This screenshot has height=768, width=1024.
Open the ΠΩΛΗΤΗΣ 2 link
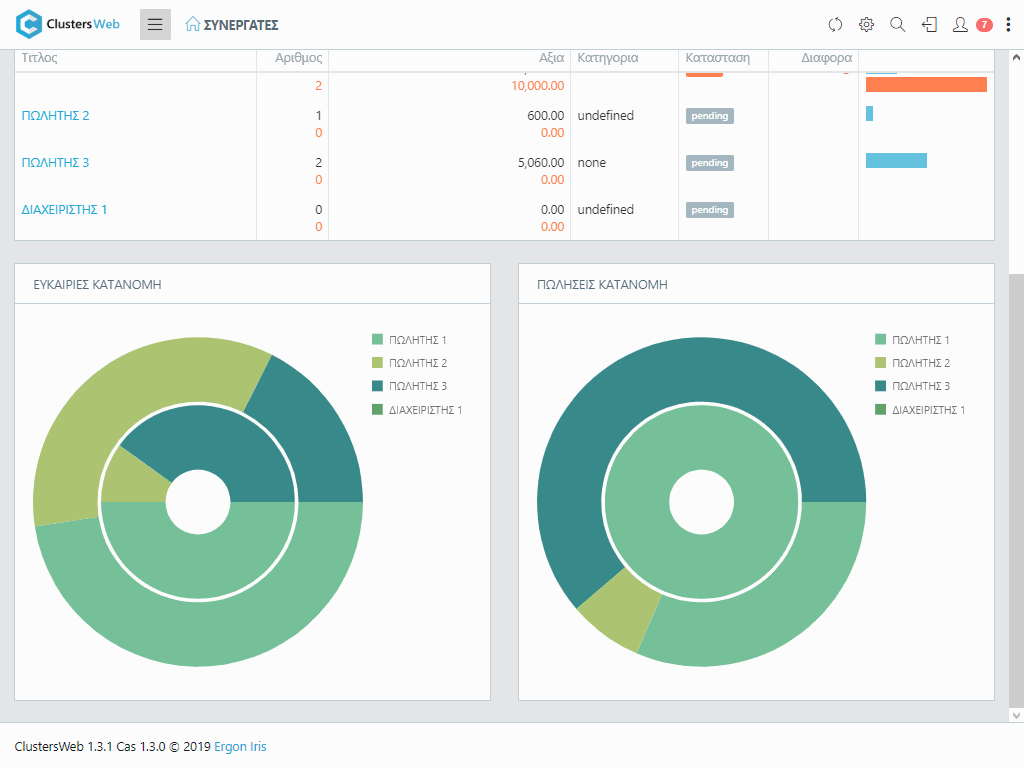(56, 116)
